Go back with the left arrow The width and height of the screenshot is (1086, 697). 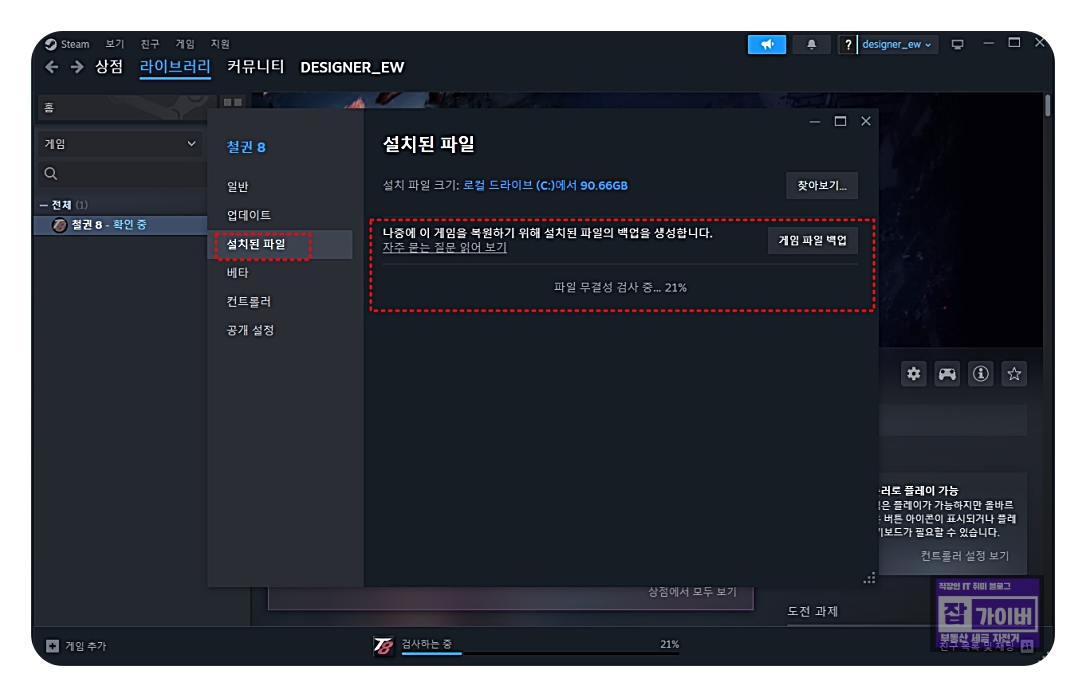click(x=51, y=67)
